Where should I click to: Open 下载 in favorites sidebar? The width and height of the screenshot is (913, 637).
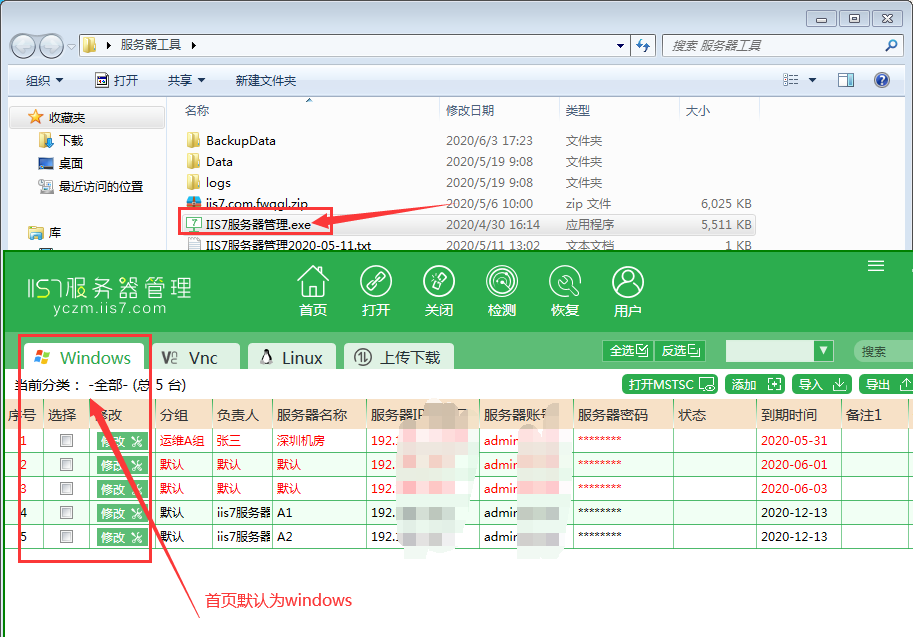pos(71,140)
